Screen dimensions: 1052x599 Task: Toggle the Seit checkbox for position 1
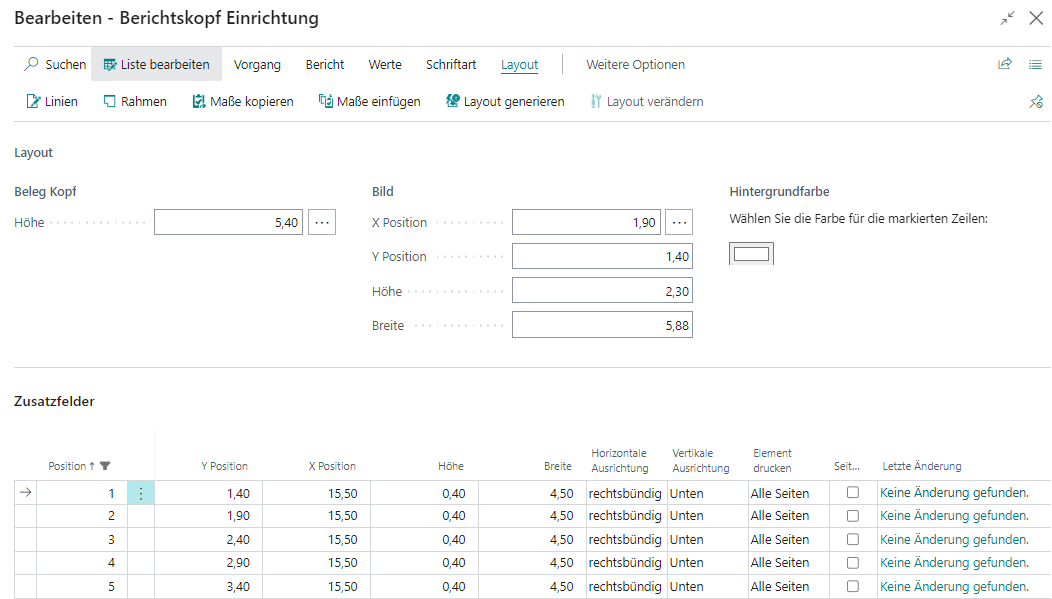click(x=853, y=492)
